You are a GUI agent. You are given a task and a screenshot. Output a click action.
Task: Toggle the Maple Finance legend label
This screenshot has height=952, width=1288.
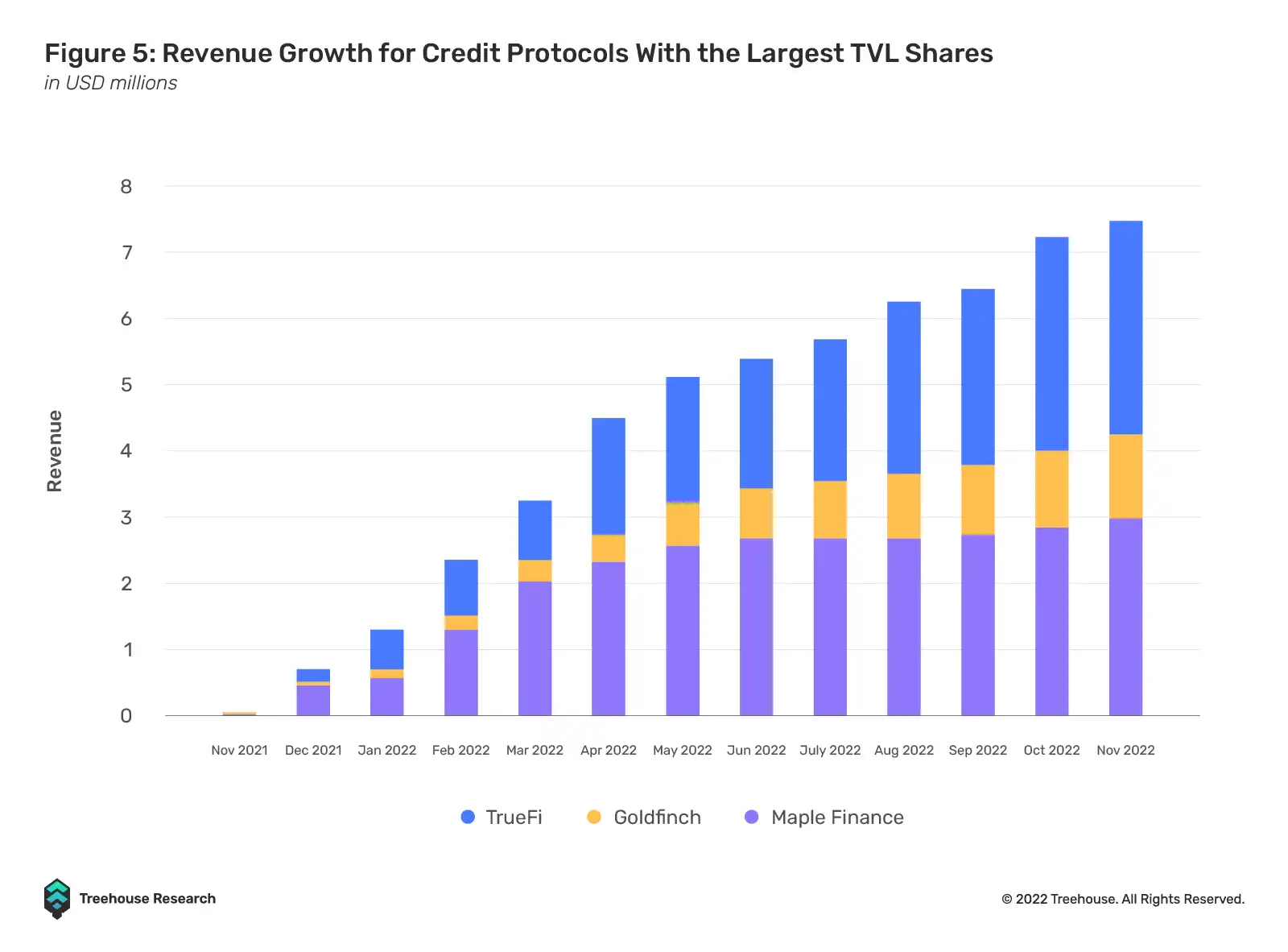click(x=837, y=817)
